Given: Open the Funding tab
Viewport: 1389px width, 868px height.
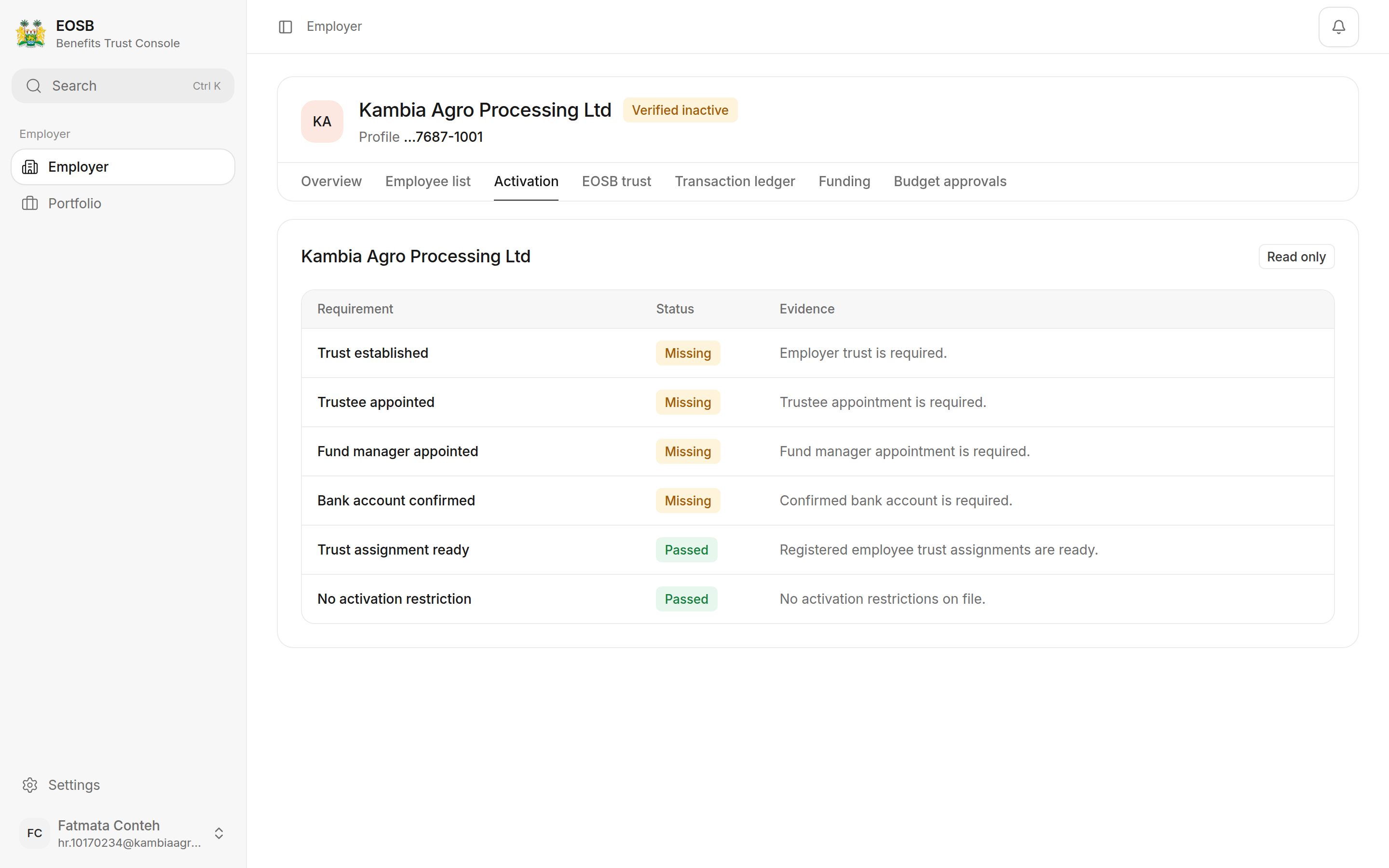Looking at the screenshot, I should click(x=844, y=181).
